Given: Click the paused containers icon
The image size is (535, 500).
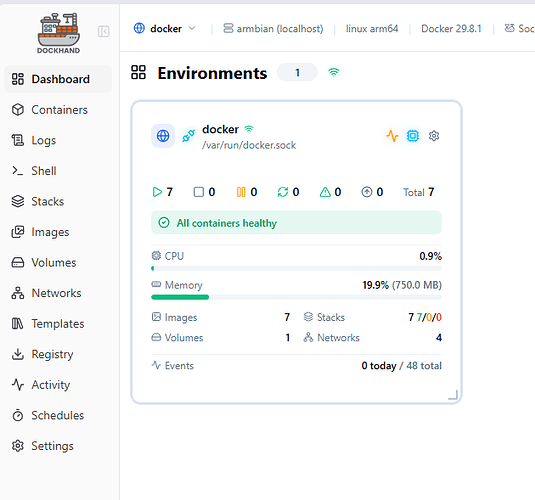Looking at the screenshot, I should pyautogui.click(x=241, y=192).
